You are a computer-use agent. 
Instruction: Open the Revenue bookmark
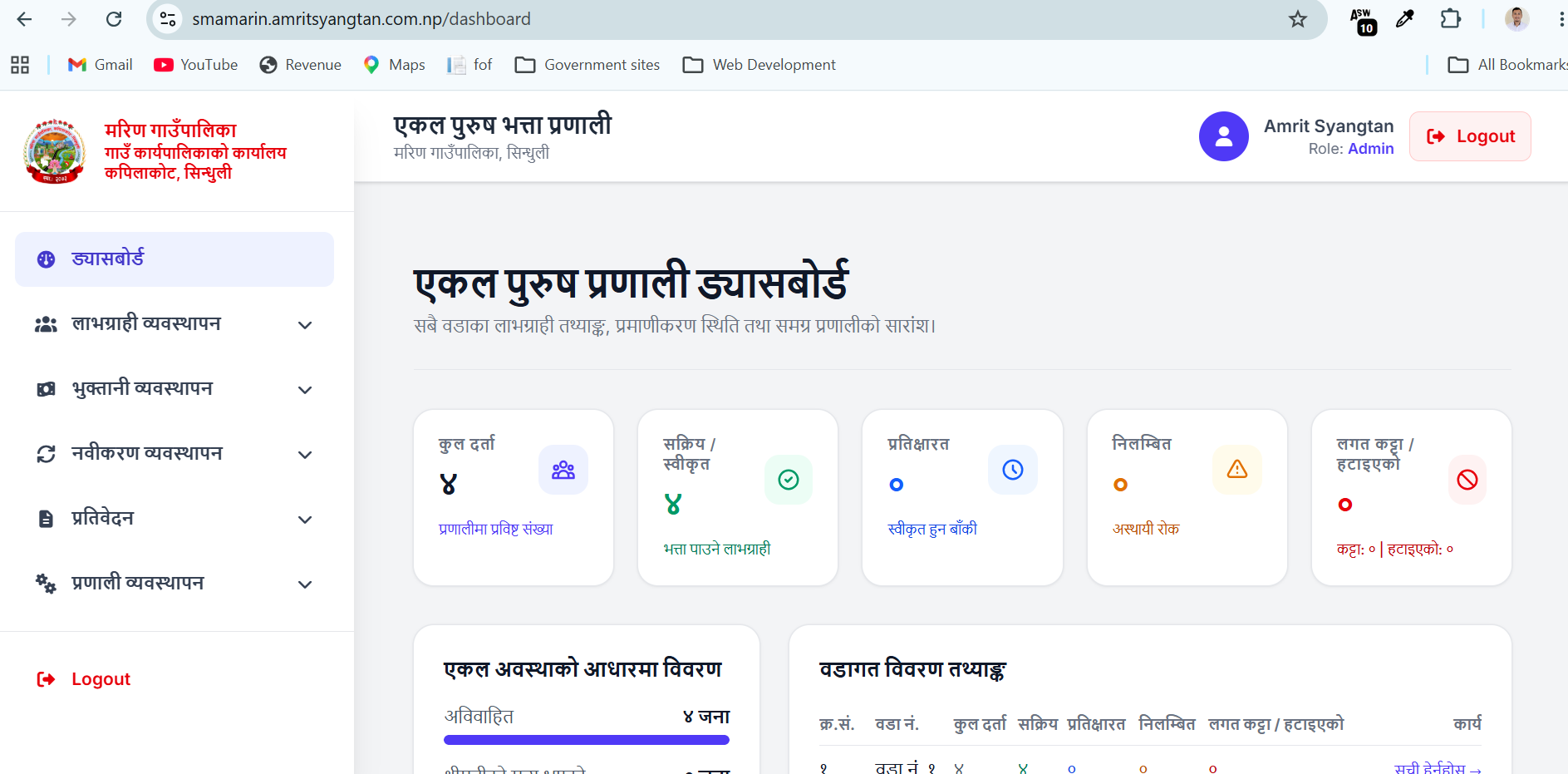[301, 65]
